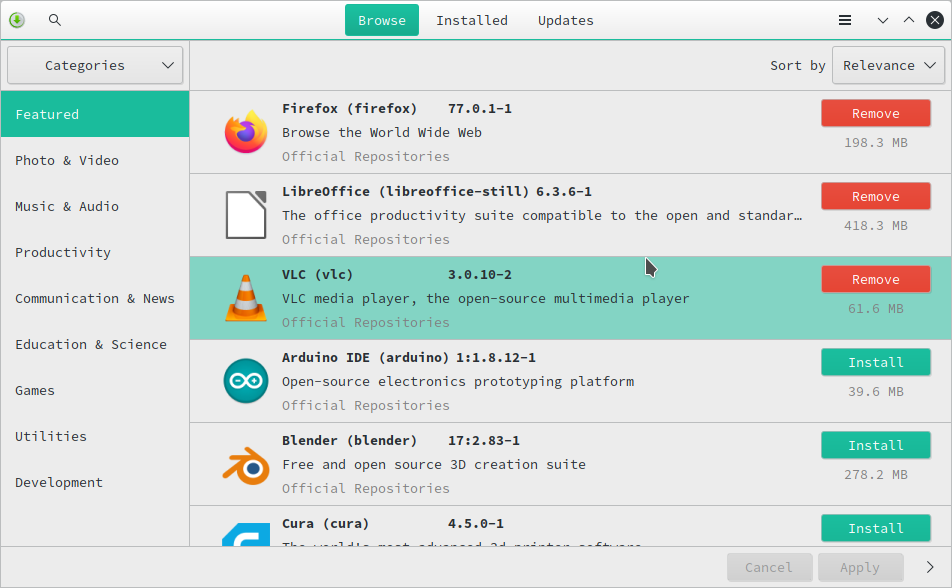Image resolution: width=952 pixels, height=588 pixels.
Task: Click 'Official Repositories' under Blender
Action: pos(366,489)
